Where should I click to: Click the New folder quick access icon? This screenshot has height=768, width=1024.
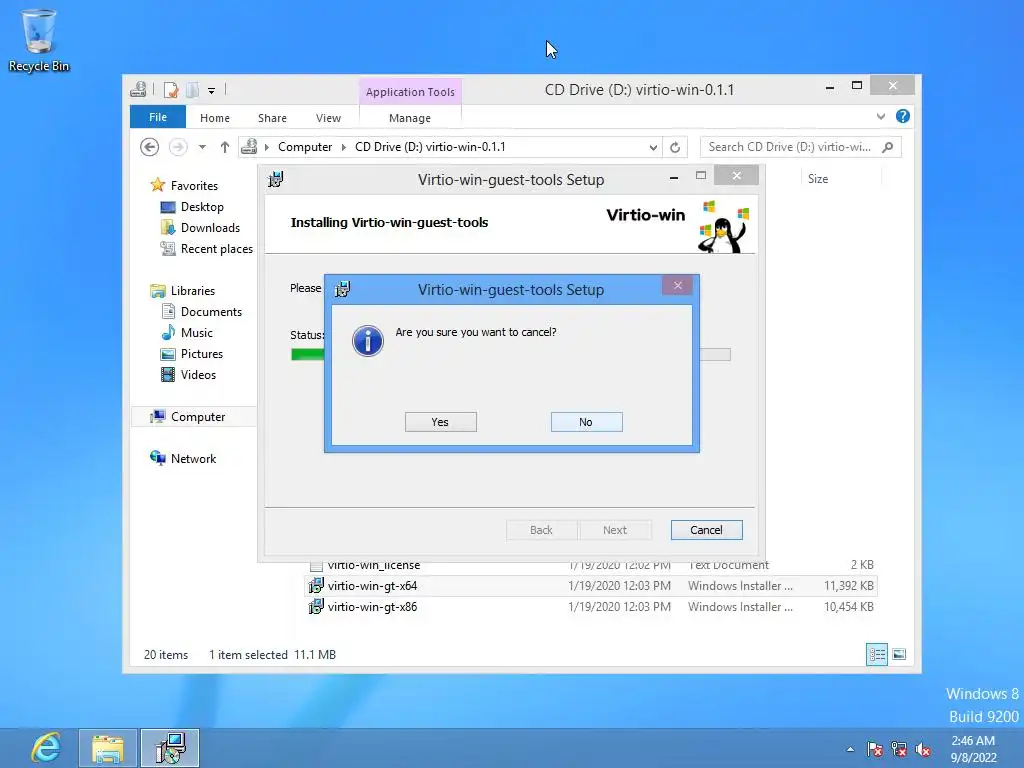pos(193,90)
